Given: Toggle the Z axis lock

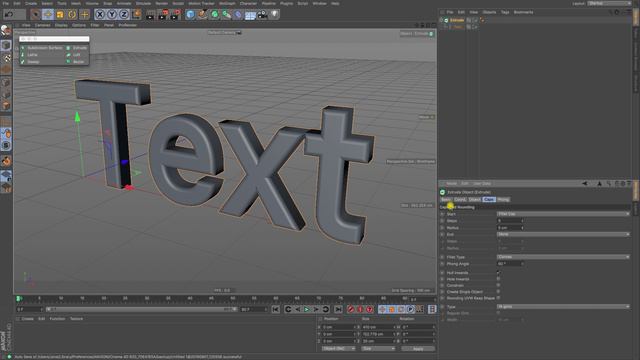Looking at the screenshot, I should tap(124, 15).
